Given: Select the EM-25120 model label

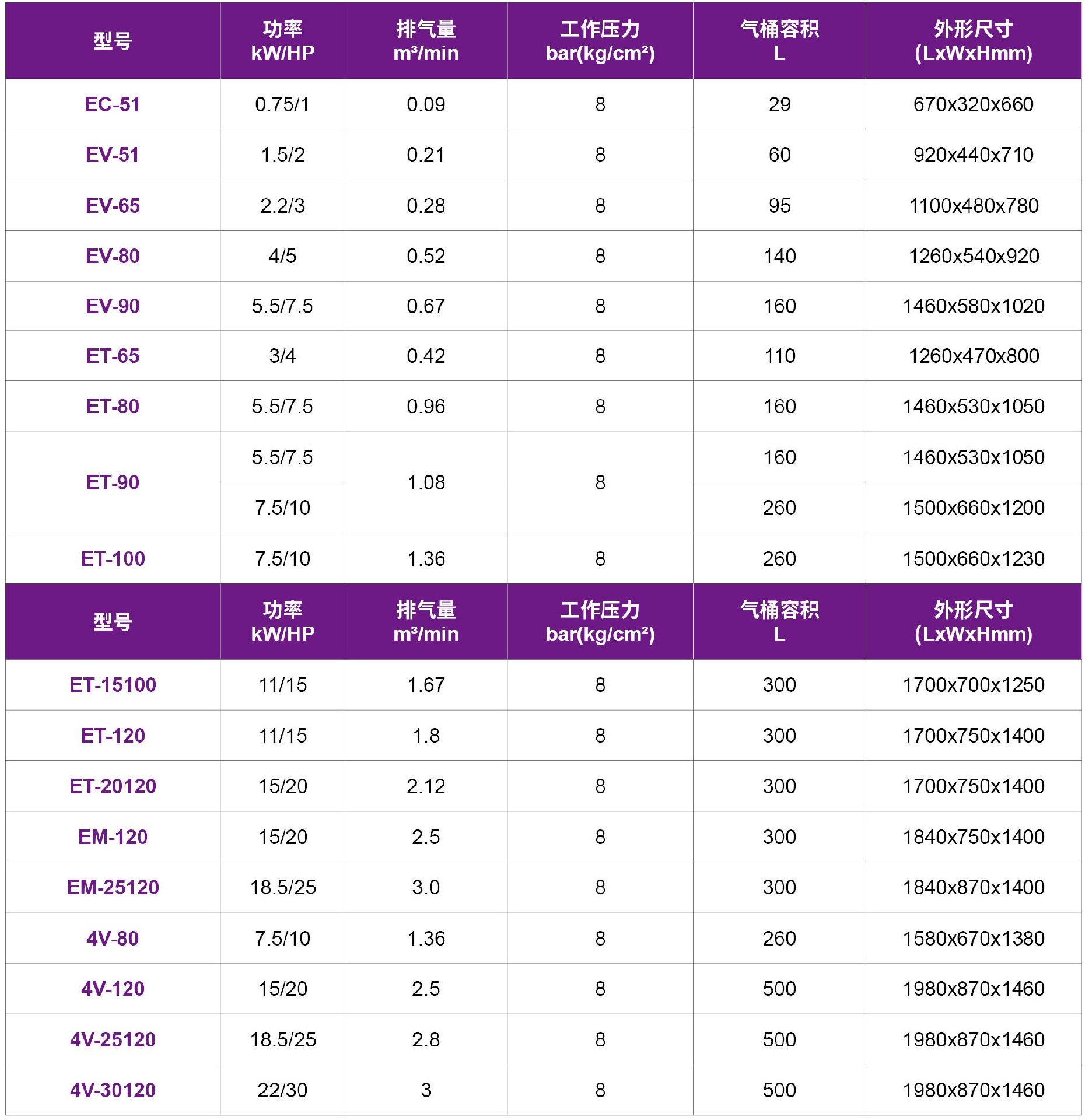Looking at the screenshot, I should coord(113,887).
